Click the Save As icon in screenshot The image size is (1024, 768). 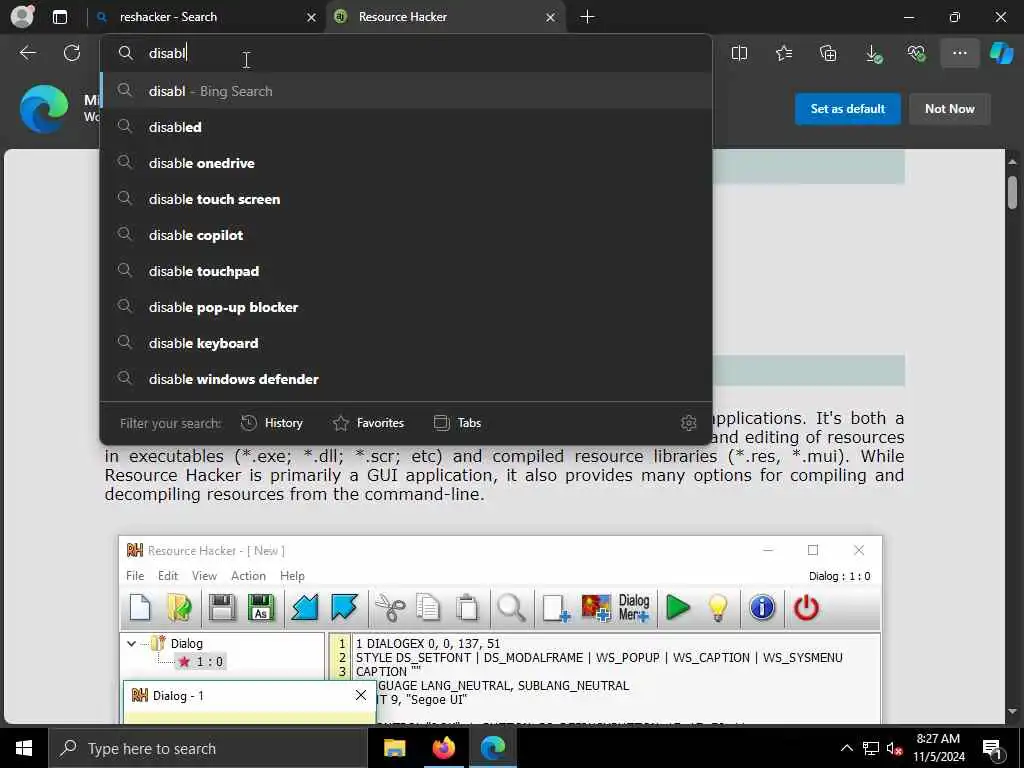261,608
